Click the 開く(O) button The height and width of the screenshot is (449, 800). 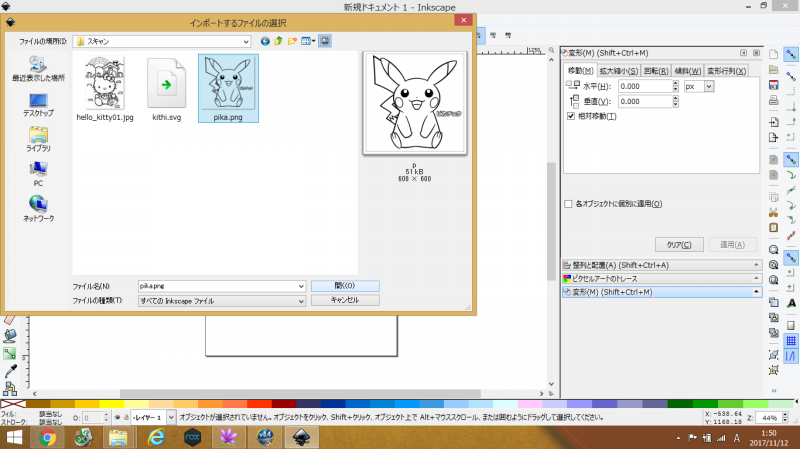click(x=345, y=286)
